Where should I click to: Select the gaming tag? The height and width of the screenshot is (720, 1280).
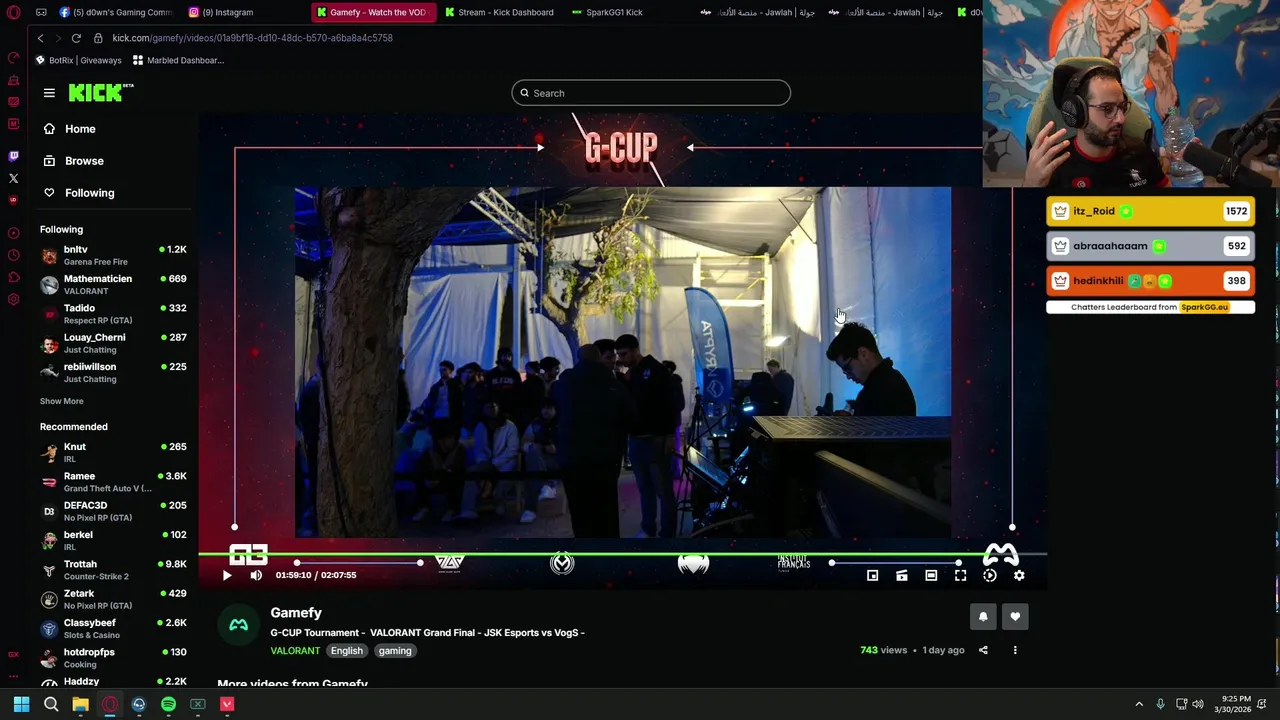(x=395, y=651)
